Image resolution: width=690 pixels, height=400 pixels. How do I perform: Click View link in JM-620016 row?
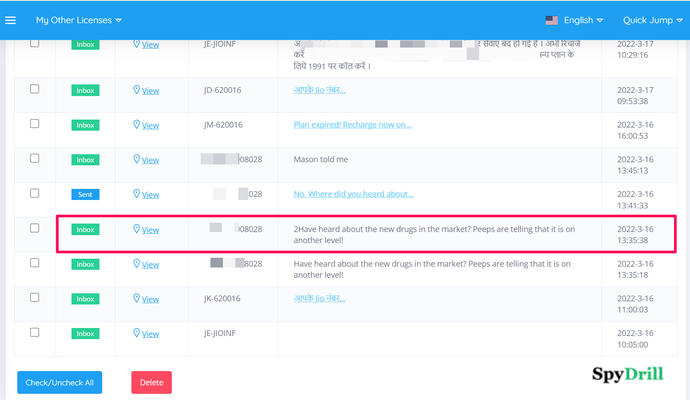pos(150,125)
